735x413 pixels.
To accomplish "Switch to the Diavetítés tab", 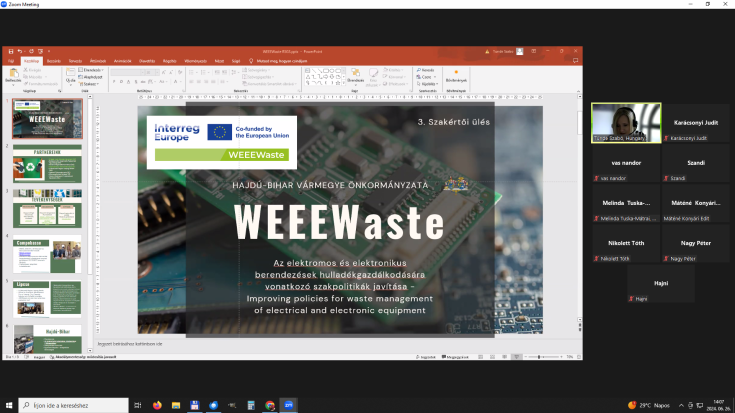I will [147, 61].
